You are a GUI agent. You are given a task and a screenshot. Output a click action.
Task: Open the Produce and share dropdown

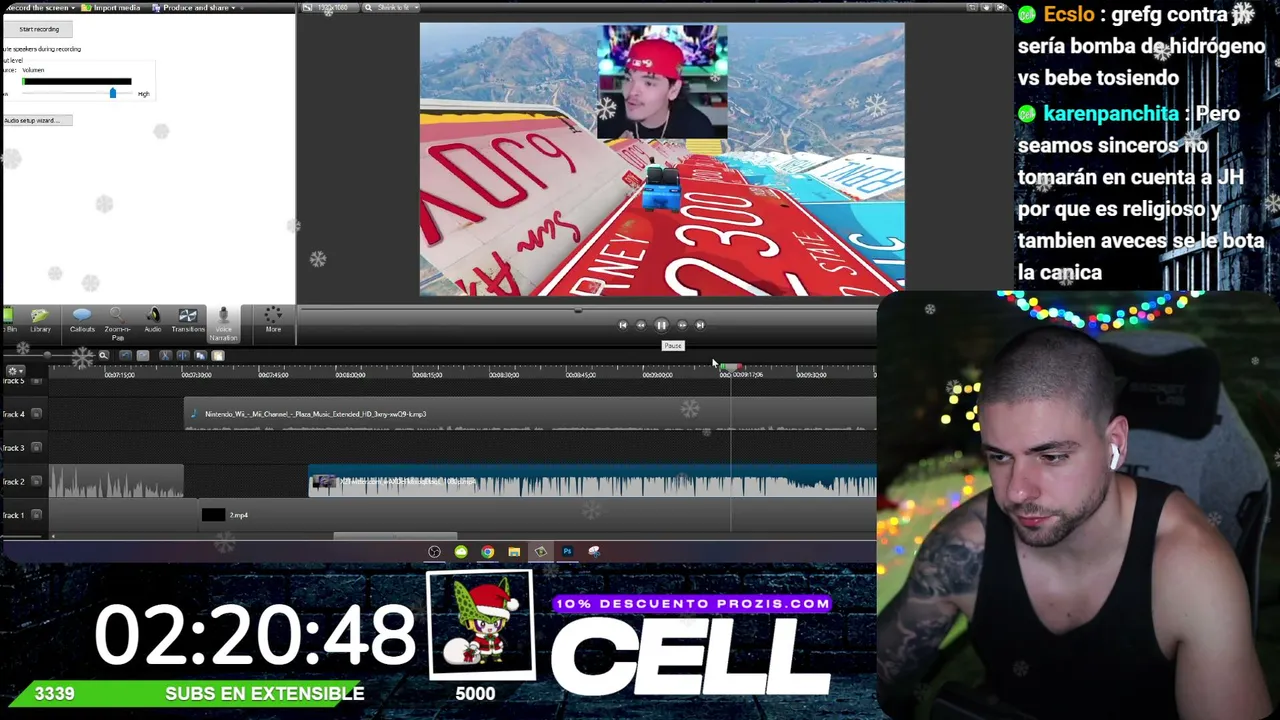point(195,8)
